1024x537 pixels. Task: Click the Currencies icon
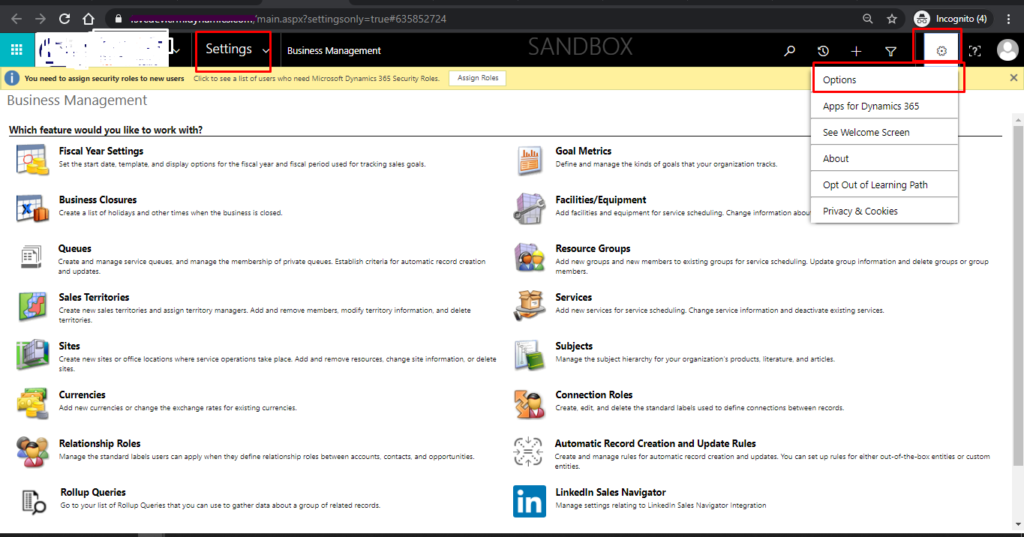[32, 403]
